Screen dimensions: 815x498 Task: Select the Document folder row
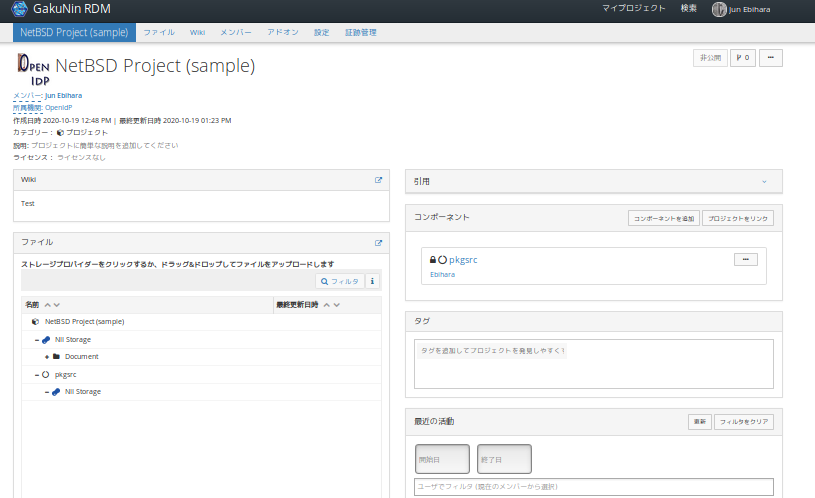[x=201, y=357]
